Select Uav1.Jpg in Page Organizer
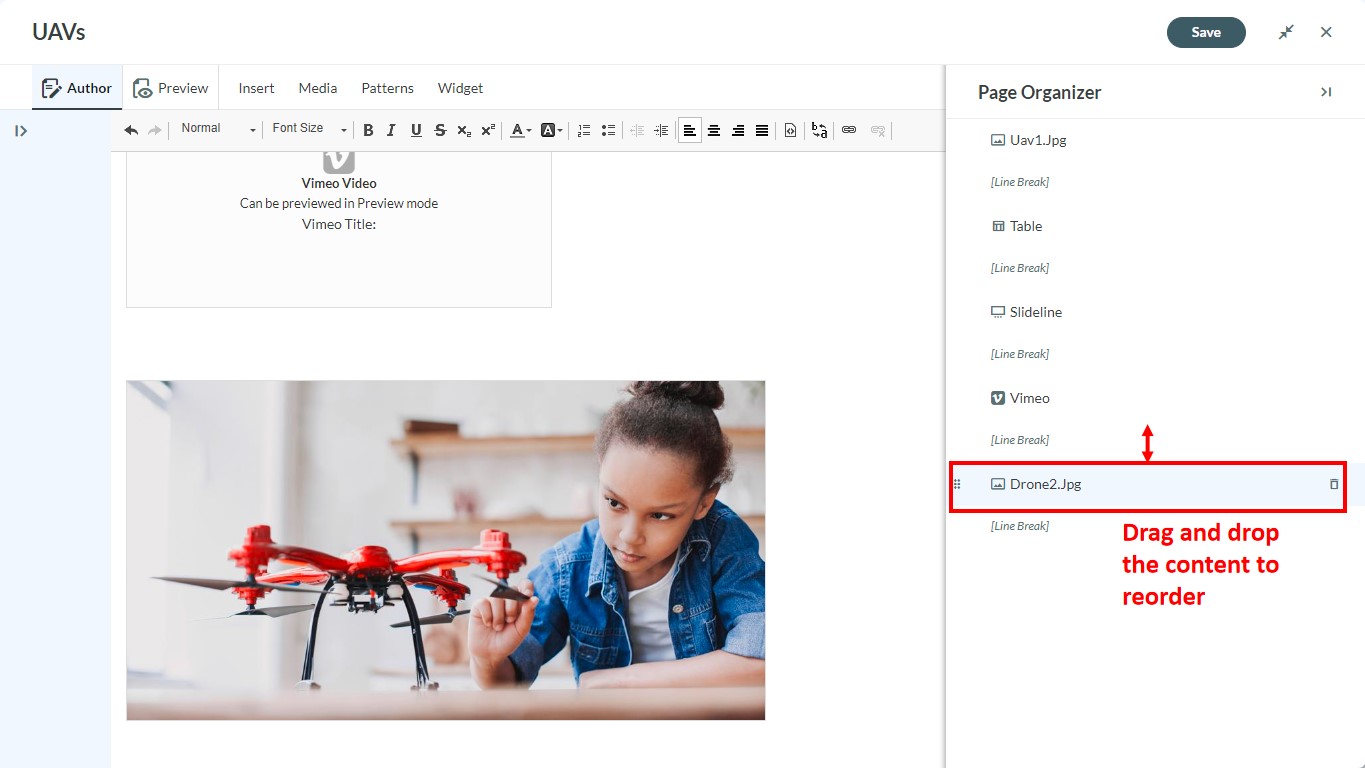1365x768 pixels. pyautogui.click(x=1038, y=140)
